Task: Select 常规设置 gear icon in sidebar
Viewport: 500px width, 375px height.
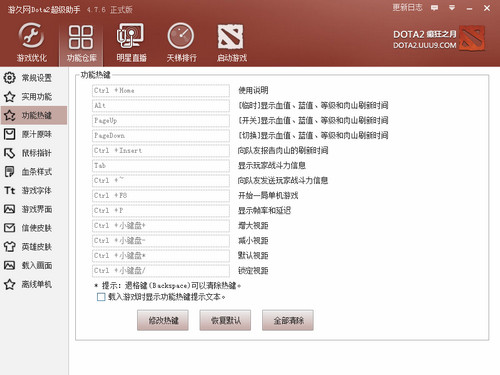Action: pos(9,78)
